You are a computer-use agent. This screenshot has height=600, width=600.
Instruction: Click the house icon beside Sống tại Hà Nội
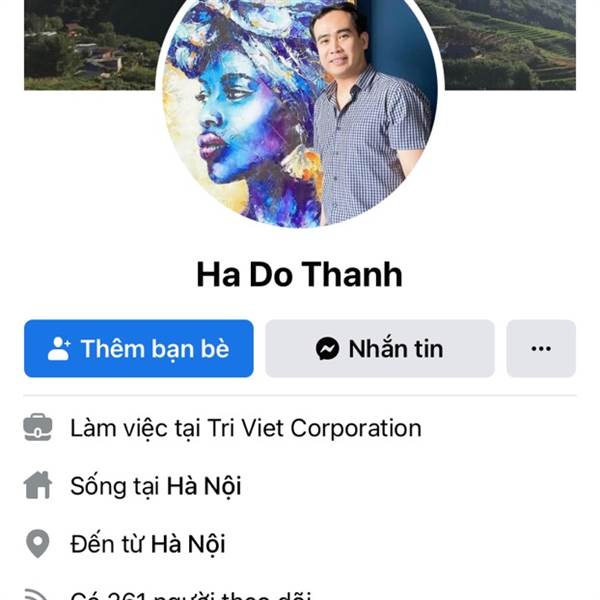point(38,485)
